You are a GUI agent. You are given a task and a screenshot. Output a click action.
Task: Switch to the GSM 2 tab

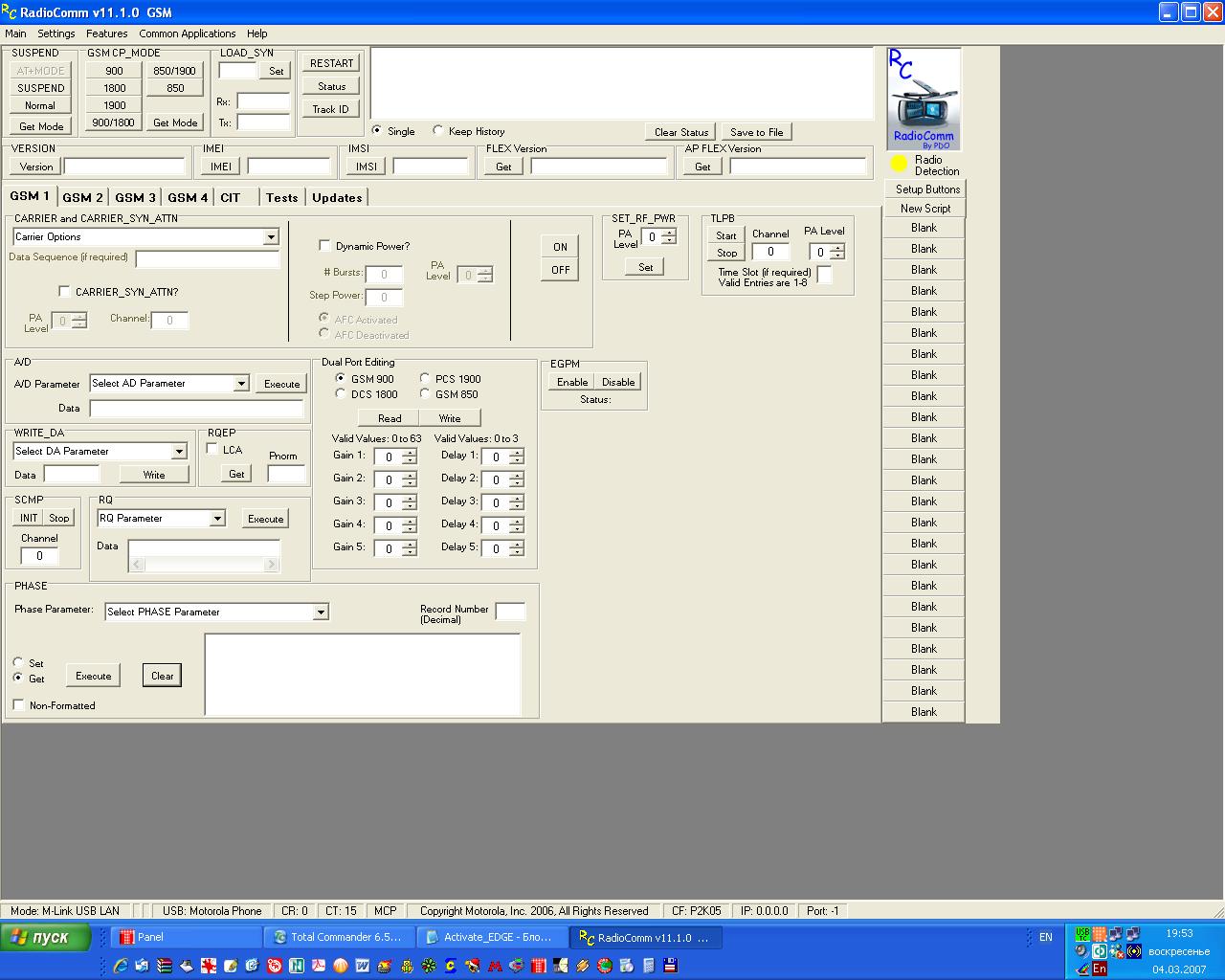(x=82, y=197)
